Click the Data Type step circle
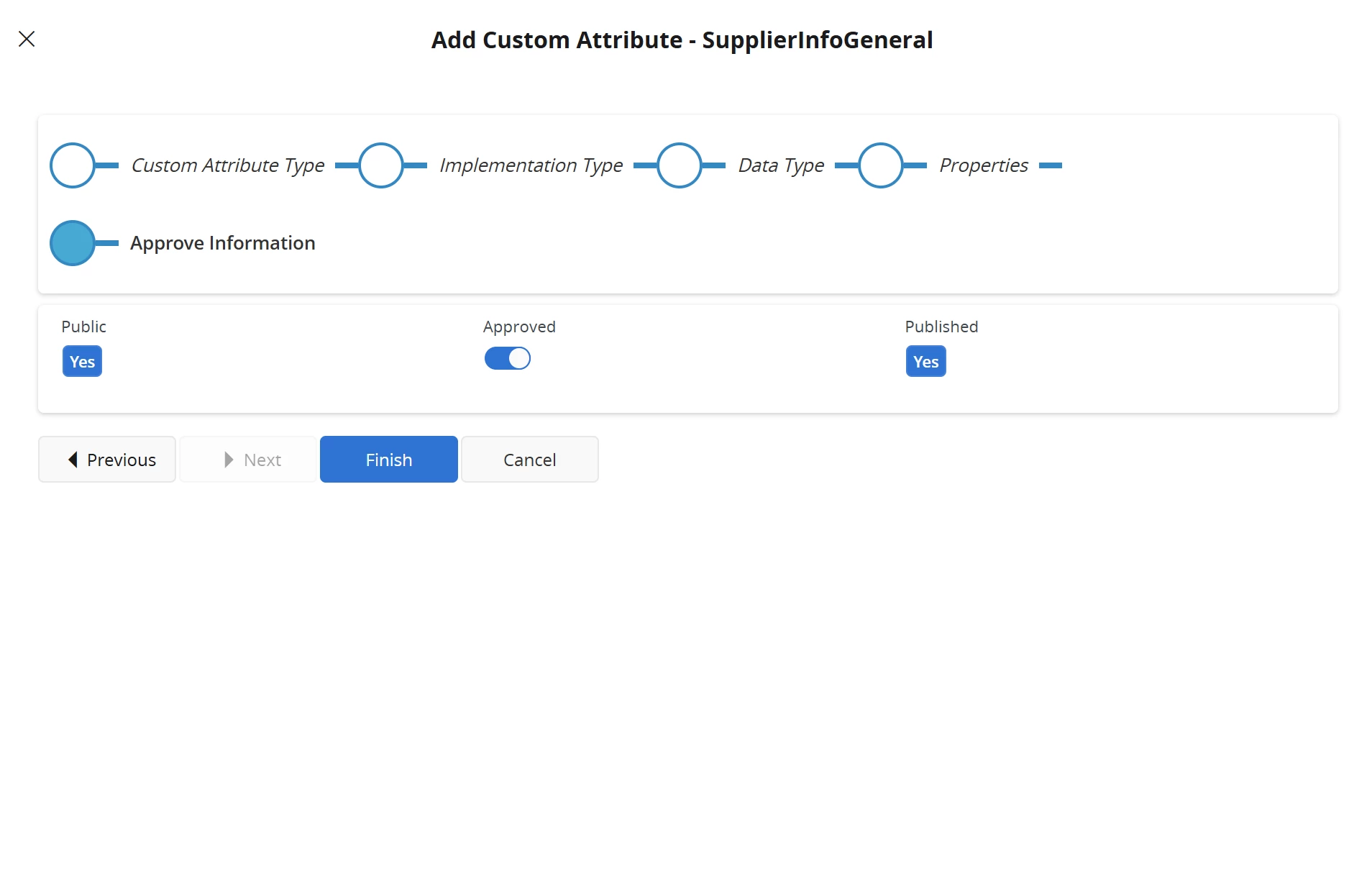Viewport: 1372px width, 889px height. [680, 165]
